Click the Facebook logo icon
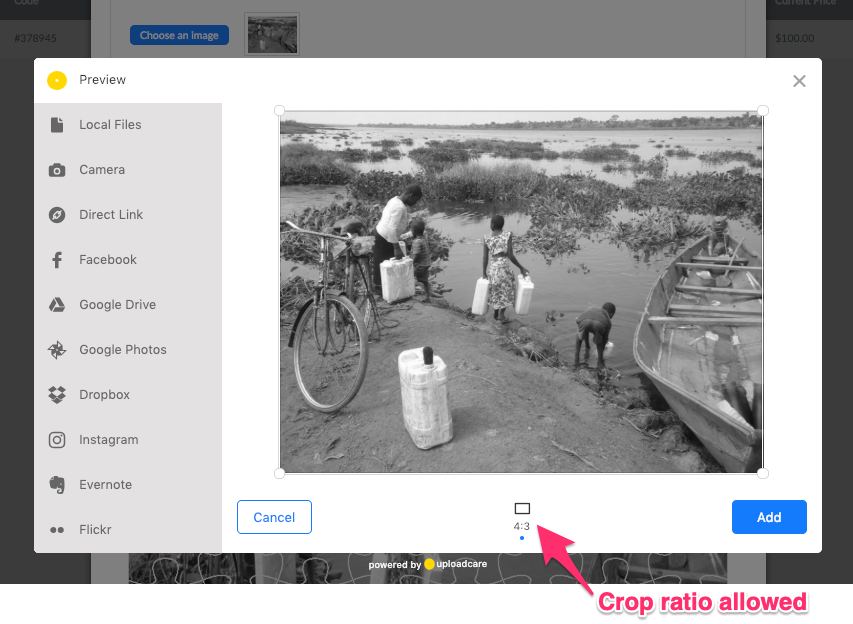 (x=57, y=260)
